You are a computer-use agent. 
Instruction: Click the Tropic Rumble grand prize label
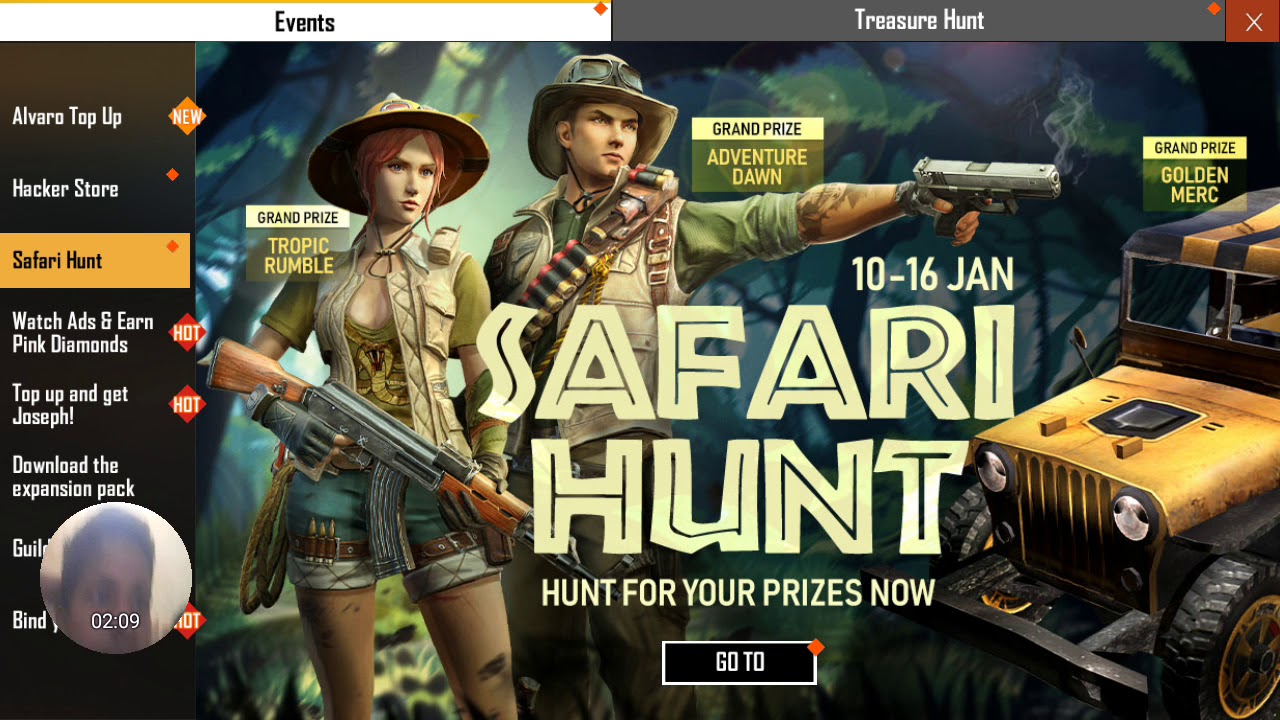pos(298,243)
